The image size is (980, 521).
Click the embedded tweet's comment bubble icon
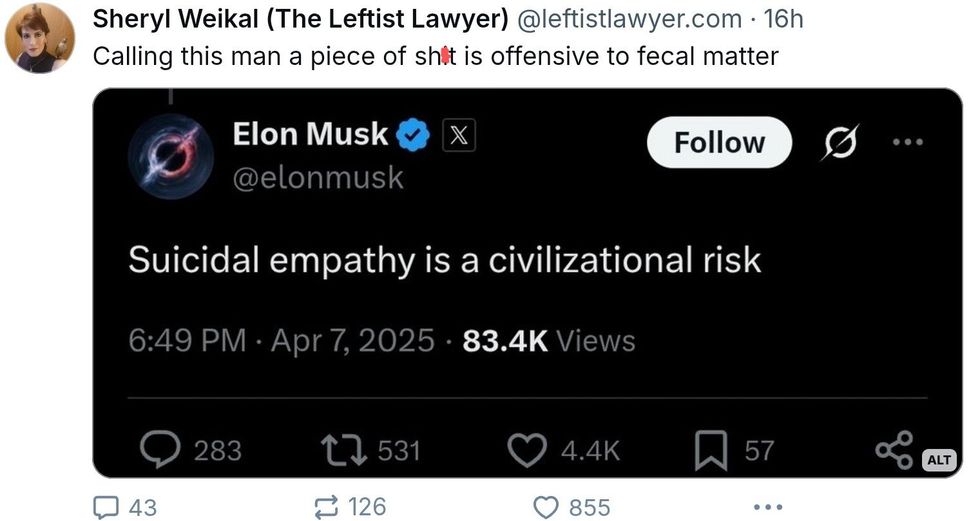click(159, 450)
